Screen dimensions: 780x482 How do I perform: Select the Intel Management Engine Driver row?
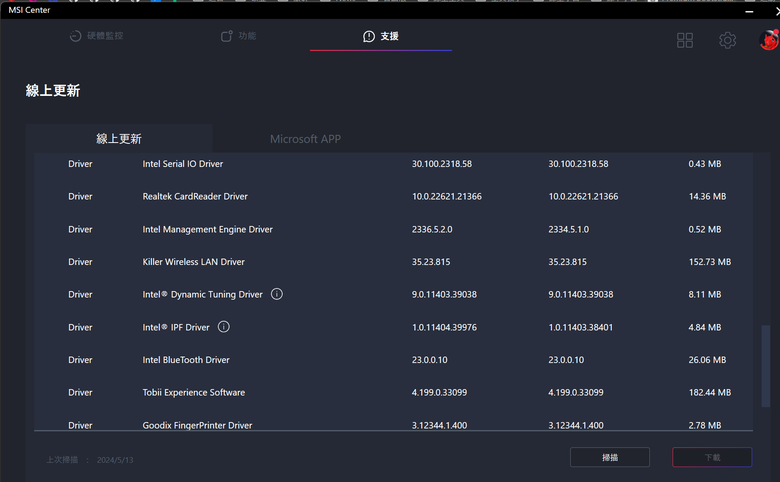point(393,229)
